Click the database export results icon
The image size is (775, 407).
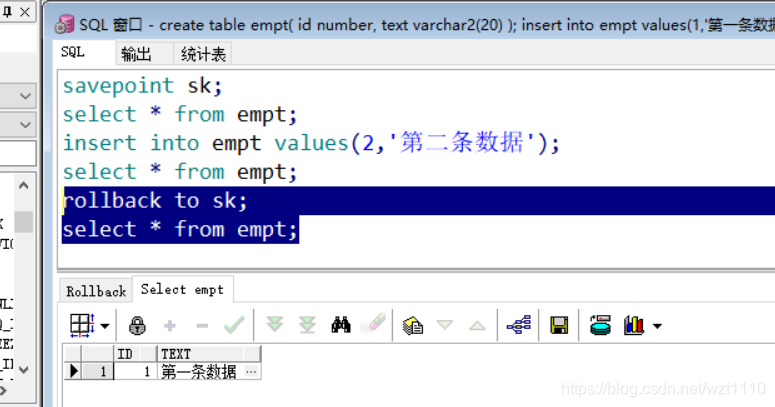click(x=600, y=325)
